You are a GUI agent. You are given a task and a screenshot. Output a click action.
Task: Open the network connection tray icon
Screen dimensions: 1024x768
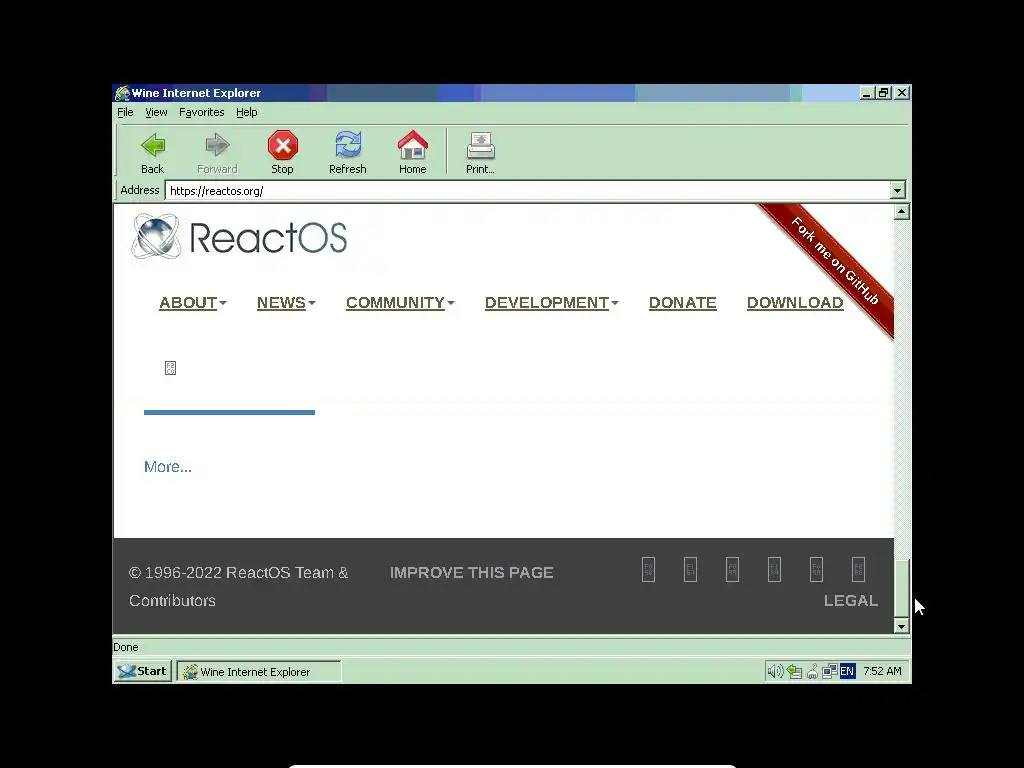(829, 671)
